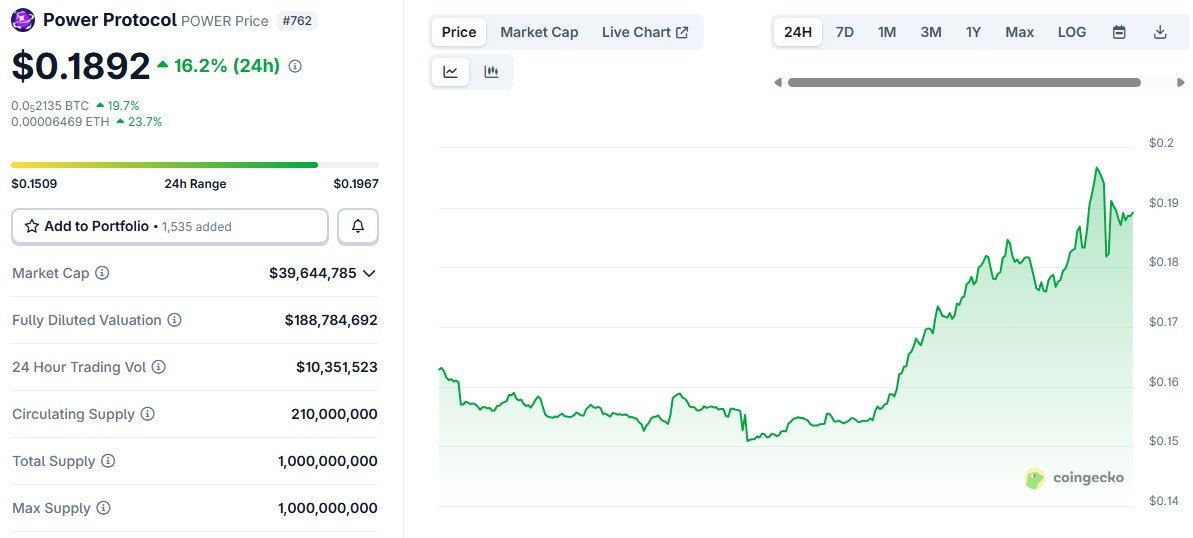The image size is (1193, 538).
Task: Click the Max Supply info icon
Action: [x=103, y=508]
